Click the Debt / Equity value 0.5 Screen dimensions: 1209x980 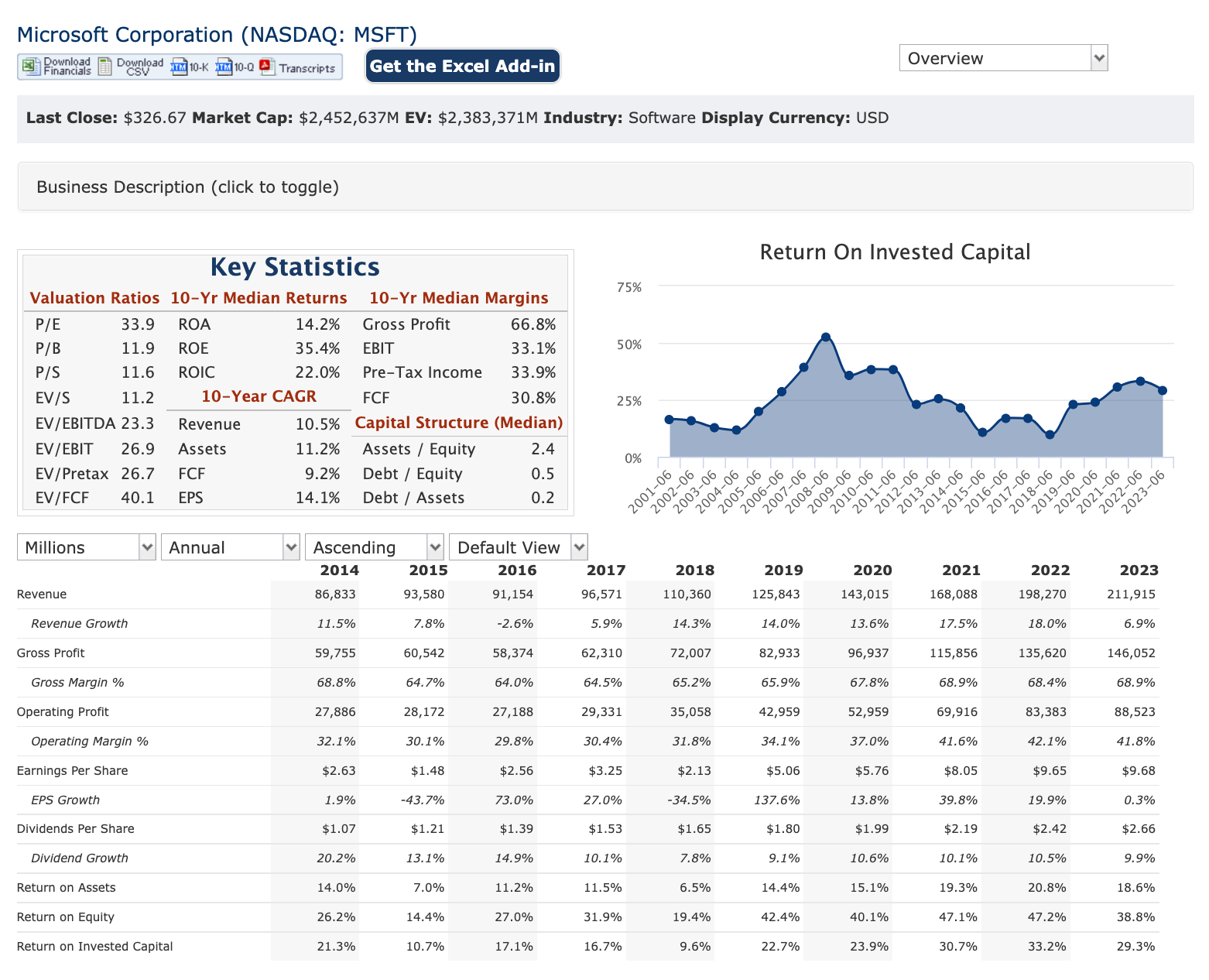[x=543, y=474]
